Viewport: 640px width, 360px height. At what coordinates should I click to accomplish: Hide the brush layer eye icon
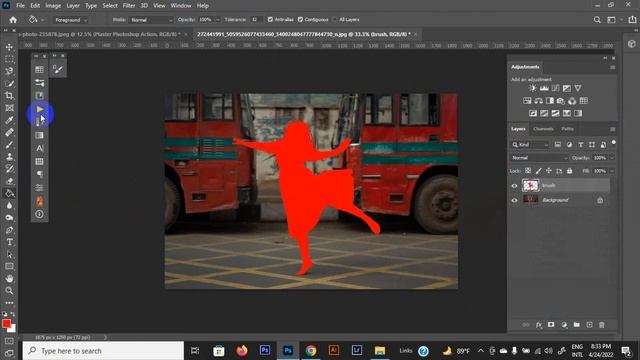coord(514,186)
